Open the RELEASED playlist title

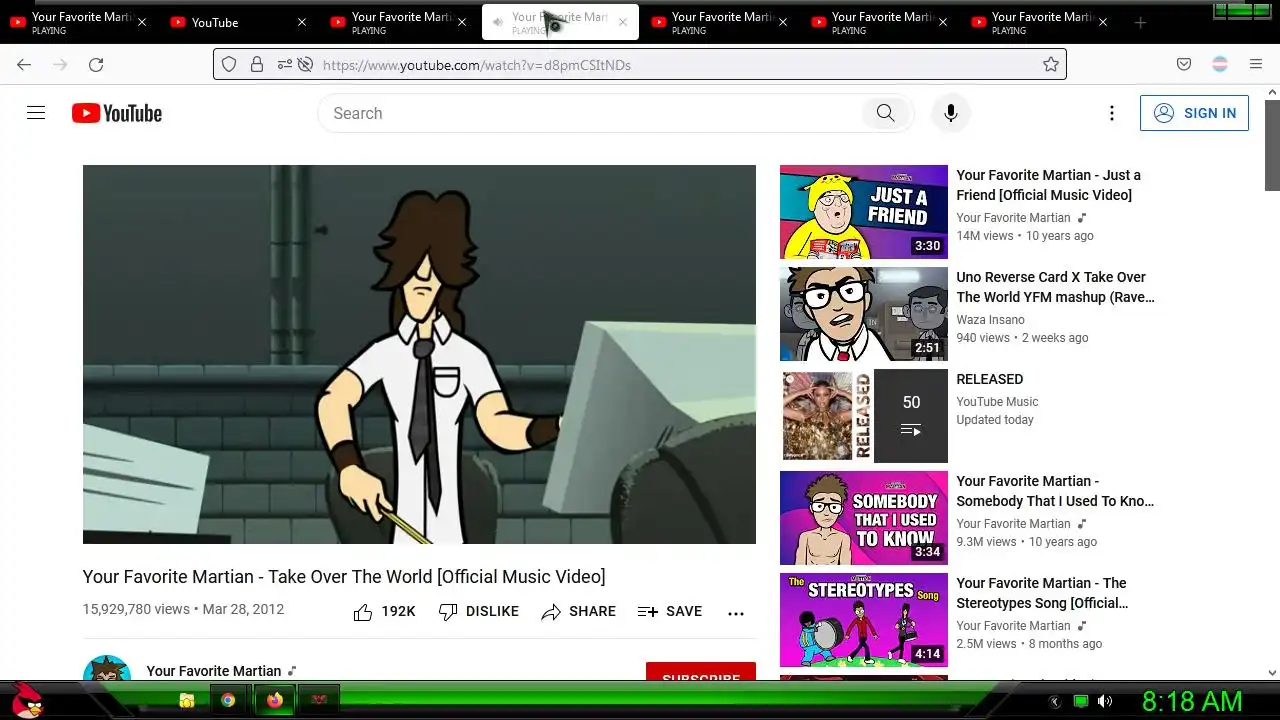point(989,379)
